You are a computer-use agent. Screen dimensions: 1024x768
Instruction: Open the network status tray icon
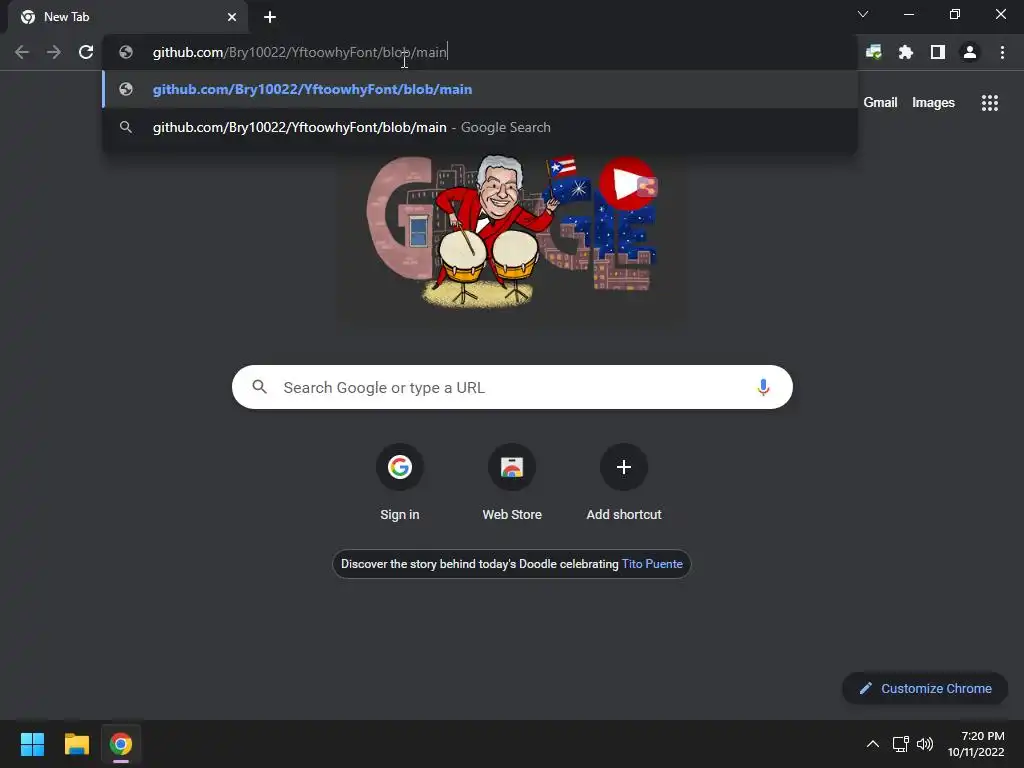(x=901, y=744)
